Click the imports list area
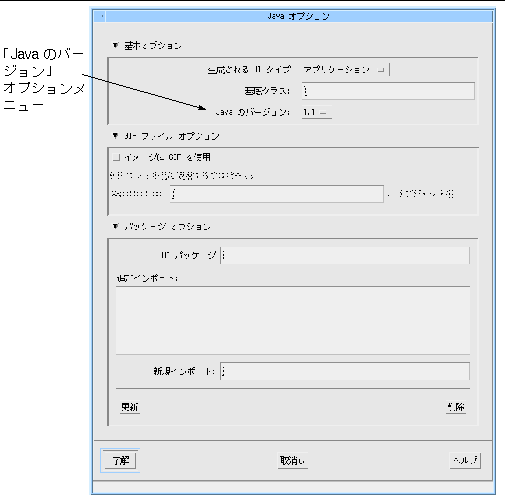This screenshot has width=505, height=496. pyautogui.click(x=293, y=320)
